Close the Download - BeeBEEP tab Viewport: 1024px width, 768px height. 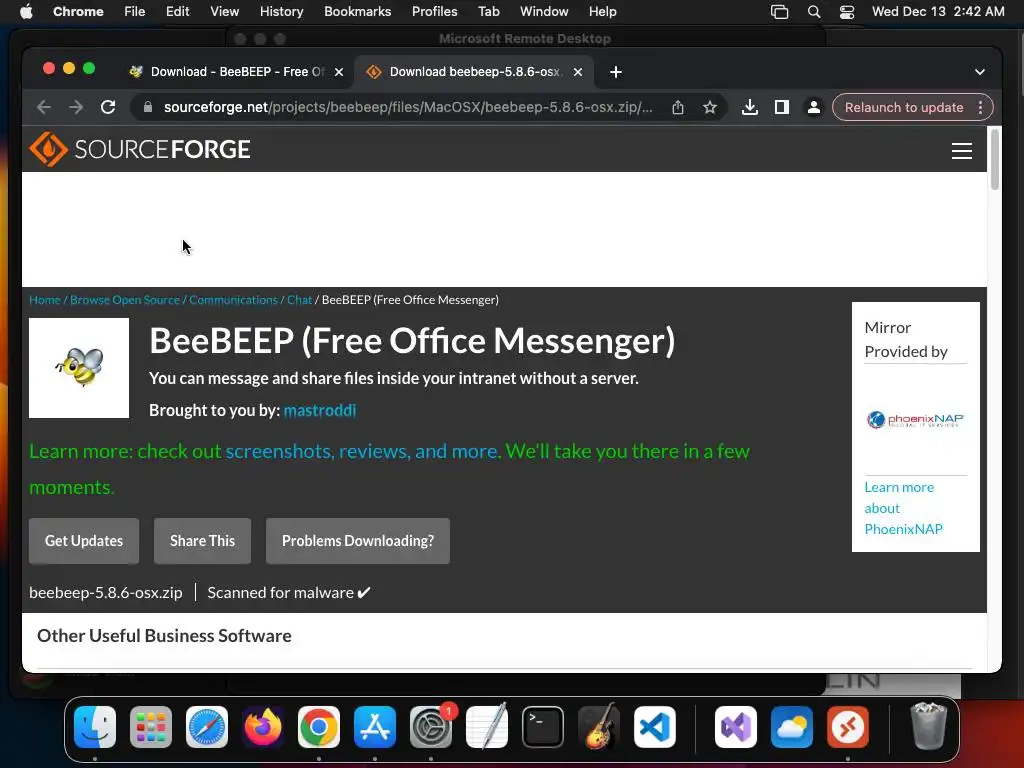pos(339,72)
